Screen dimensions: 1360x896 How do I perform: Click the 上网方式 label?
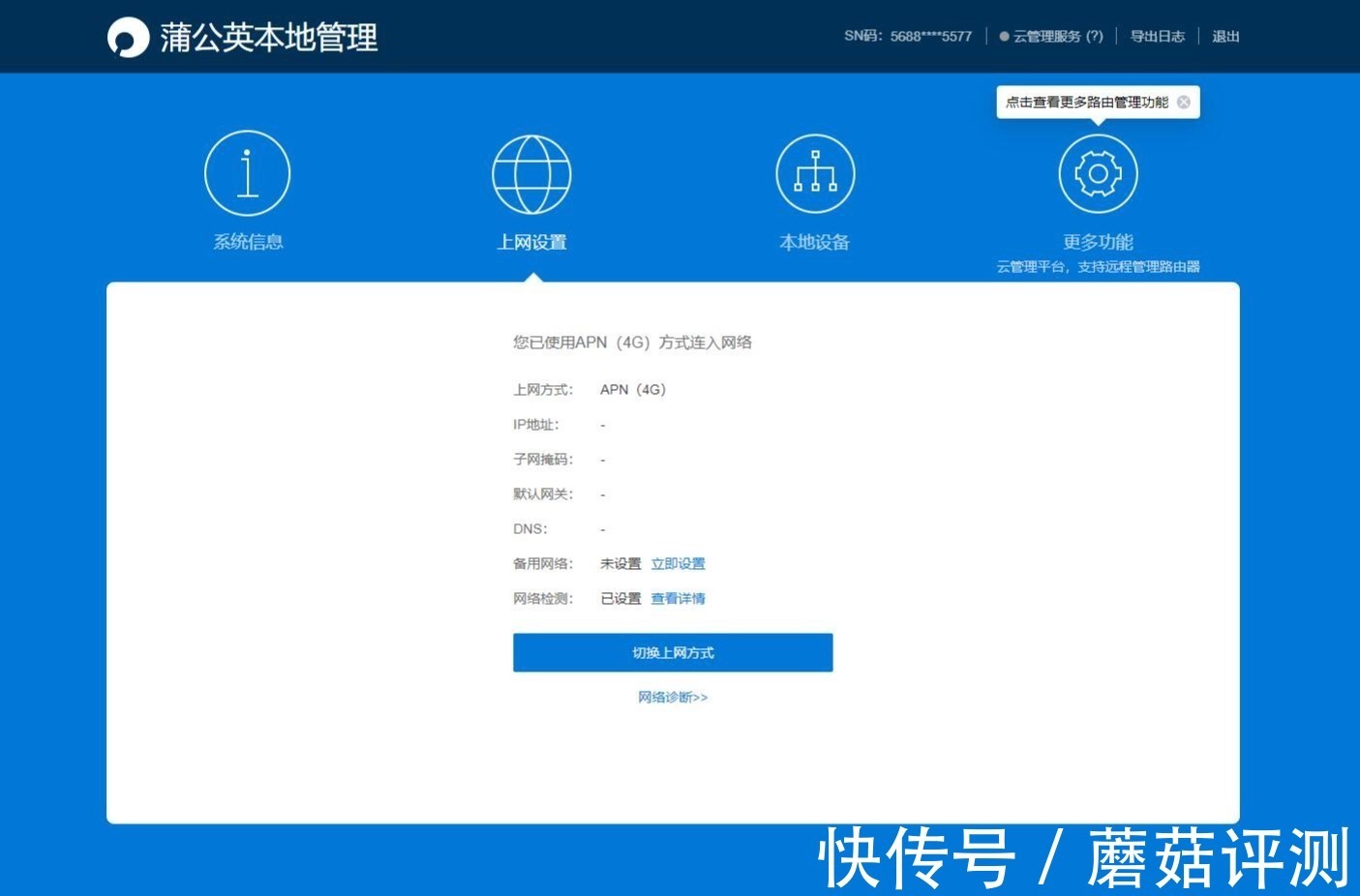pos(543,389)
